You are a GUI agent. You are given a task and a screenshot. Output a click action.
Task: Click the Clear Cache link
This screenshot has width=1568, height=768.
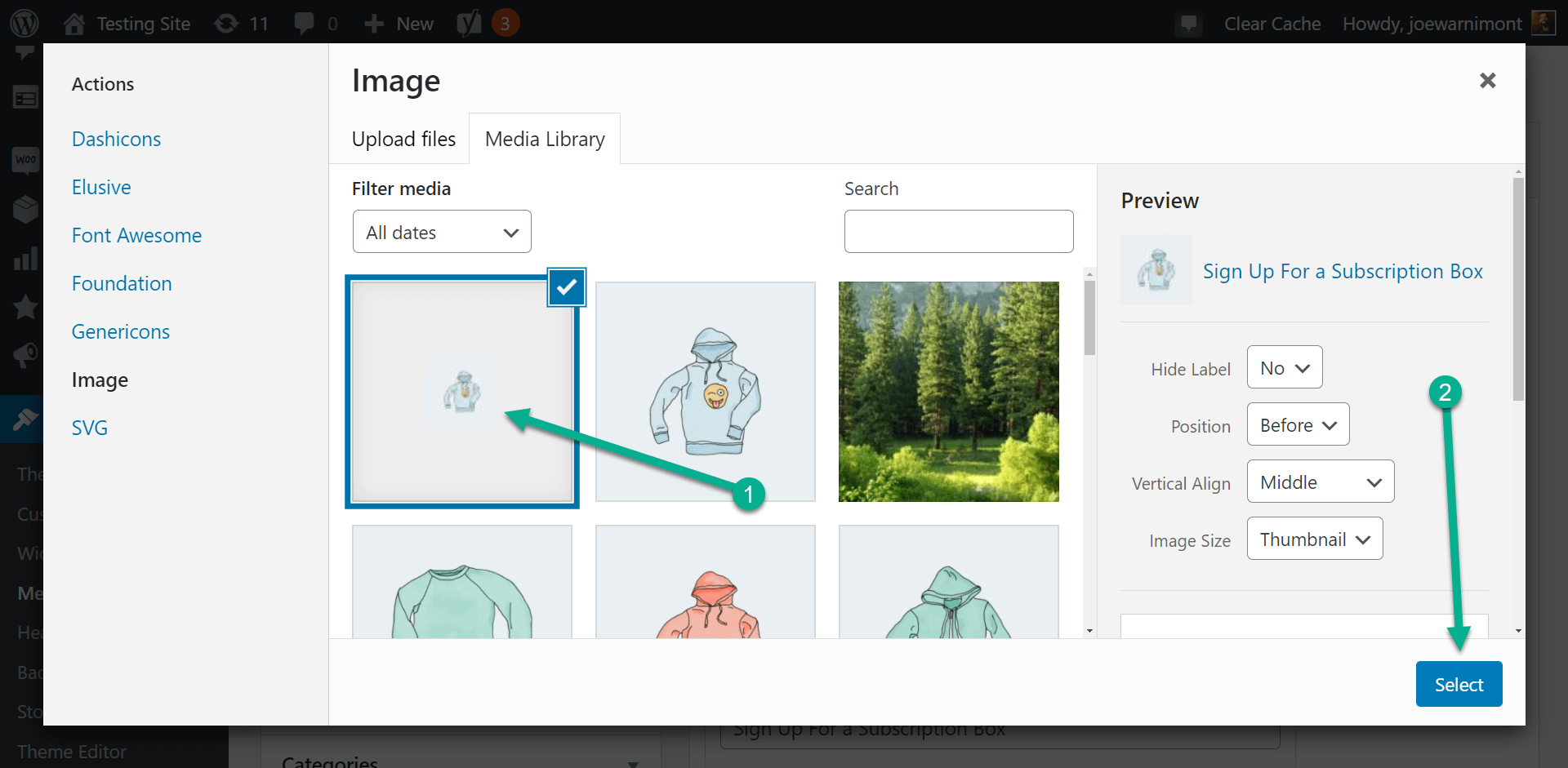coord(1272,23)
